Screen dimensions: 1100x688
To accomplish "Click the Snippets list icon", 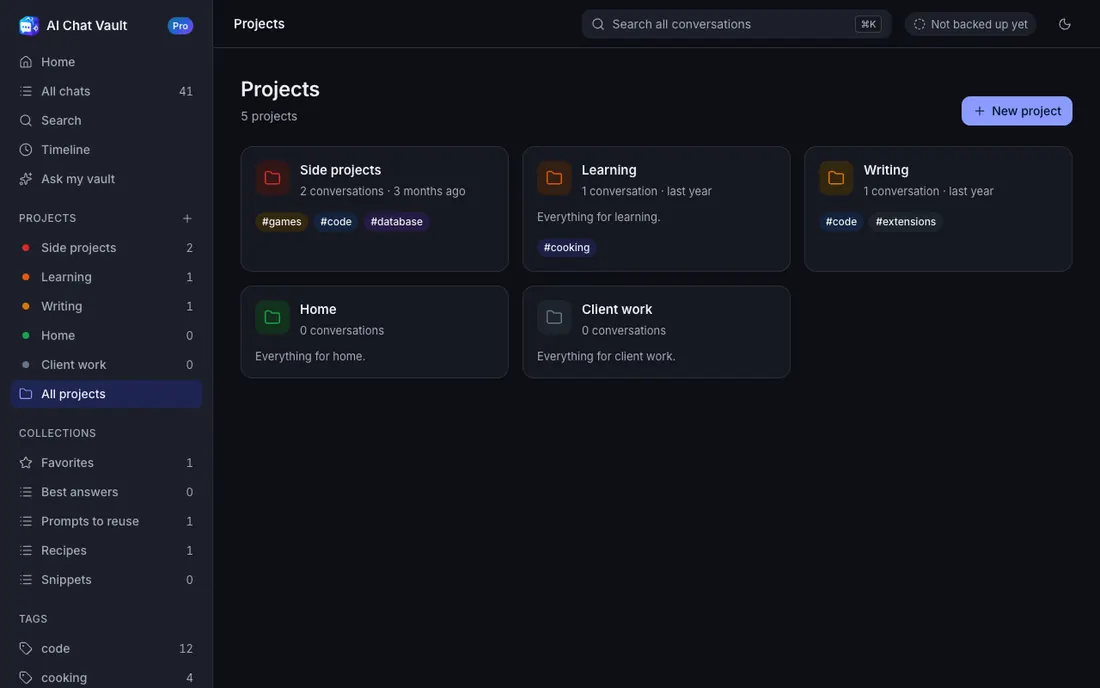I will coord(26,580).
